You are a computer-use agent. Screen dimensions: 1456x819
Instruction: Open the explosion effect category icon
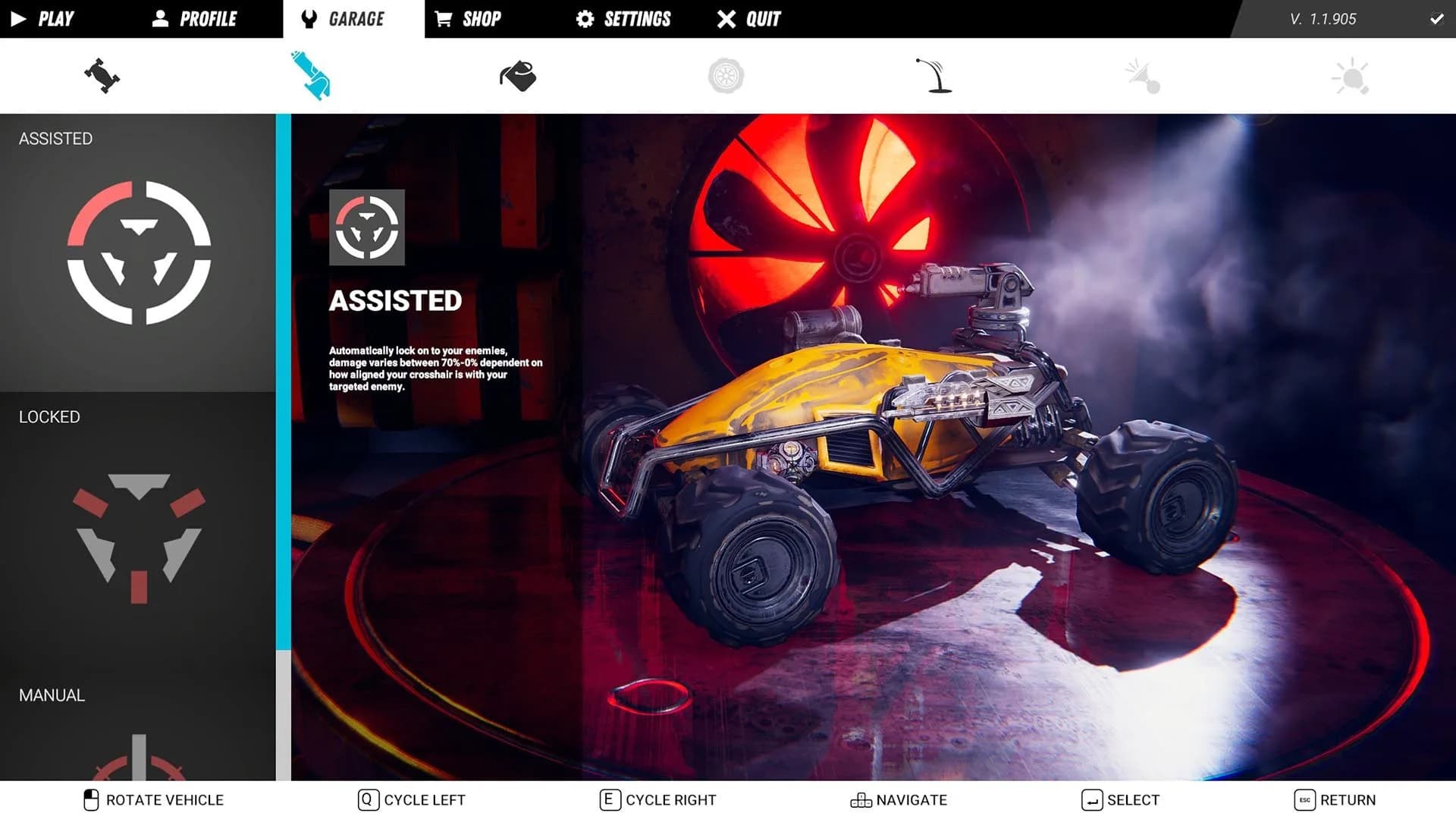coord(1351,77)
